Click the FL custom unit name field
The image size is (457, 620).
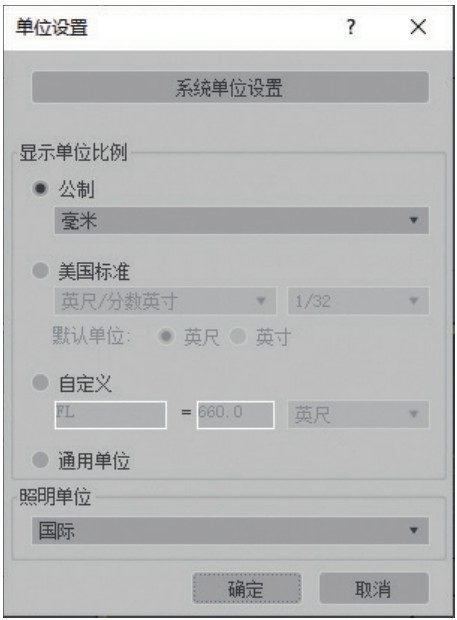111,415
